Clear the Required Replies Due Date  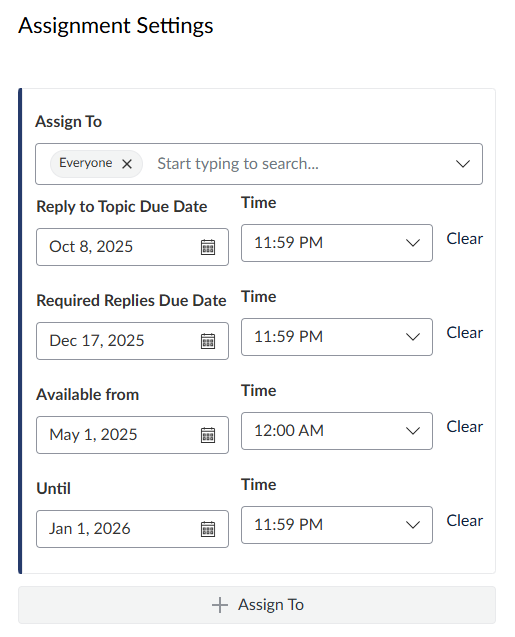pyautogui.click(x=465, y=333)
